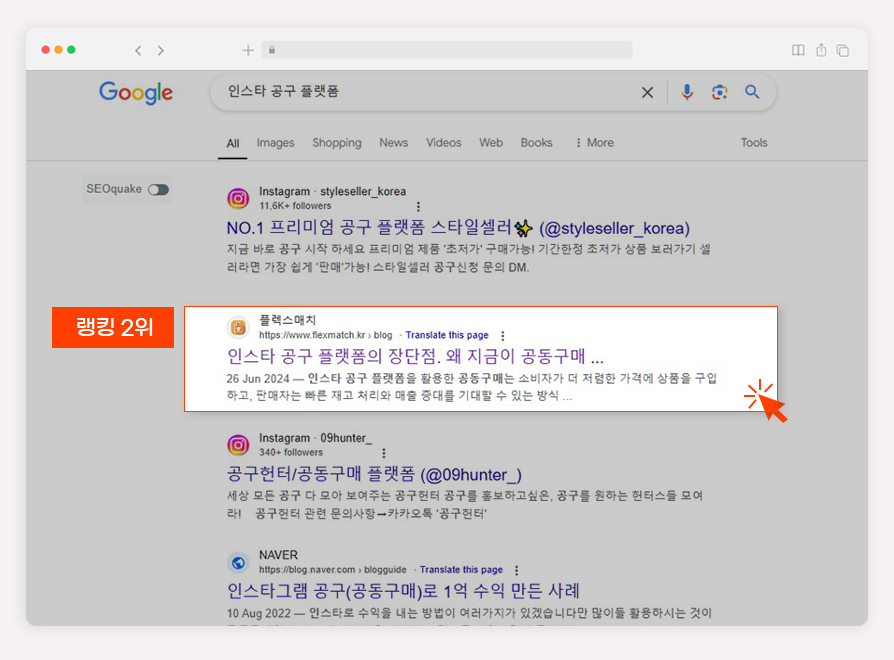
Task: Click the browser address bar
Action: 447,50
